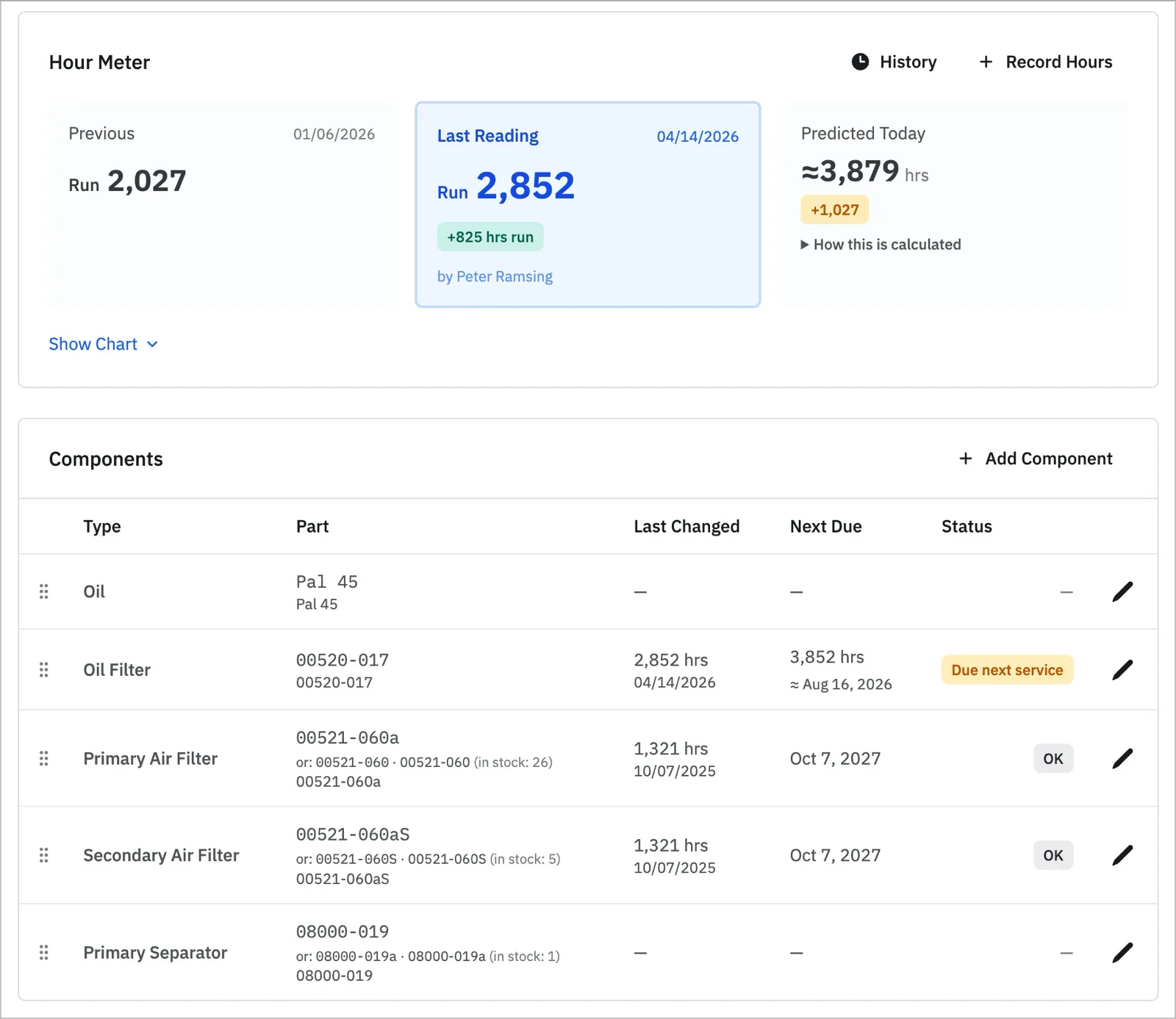
Task: Click the alternate parts line with in stock: 26
Action: (424, 763)
